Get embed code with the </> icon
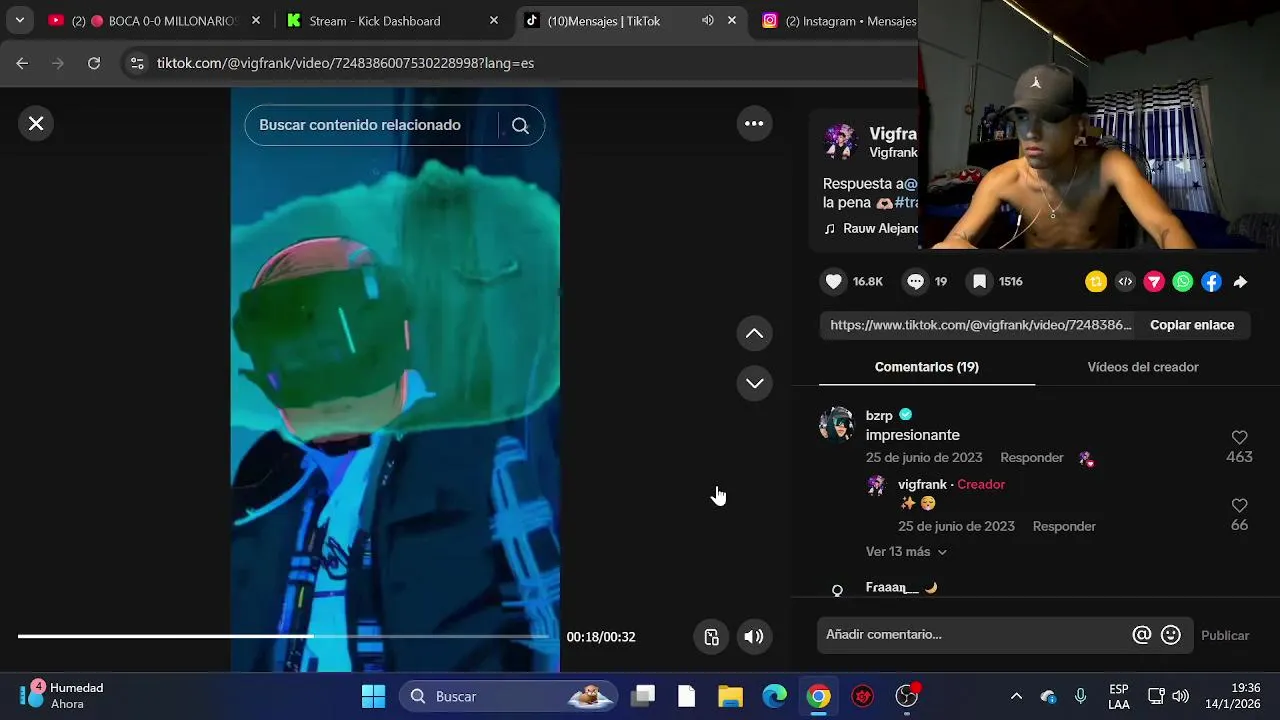 (1125, 282)
